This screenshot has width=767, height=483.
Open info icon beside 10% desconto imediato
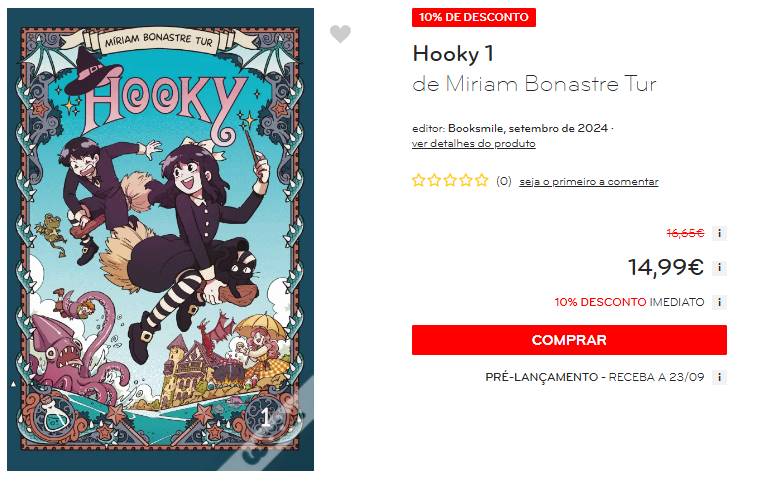(x=719, y=302)
